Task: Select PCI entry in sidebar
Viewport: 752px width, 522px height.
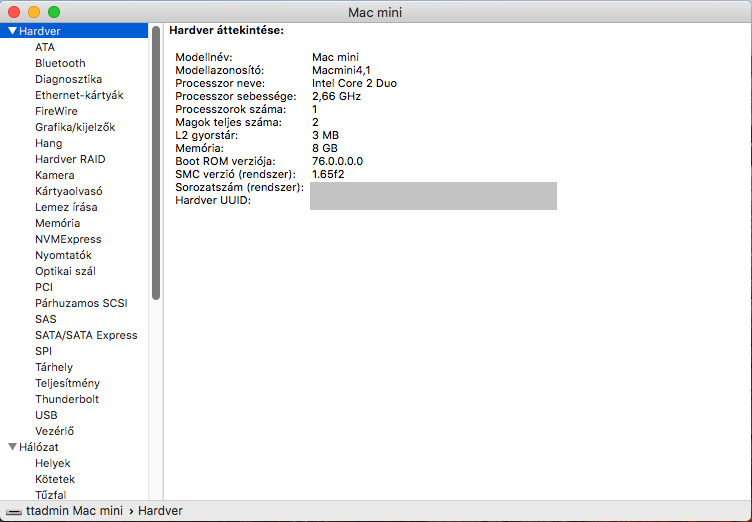Action: 44,287
